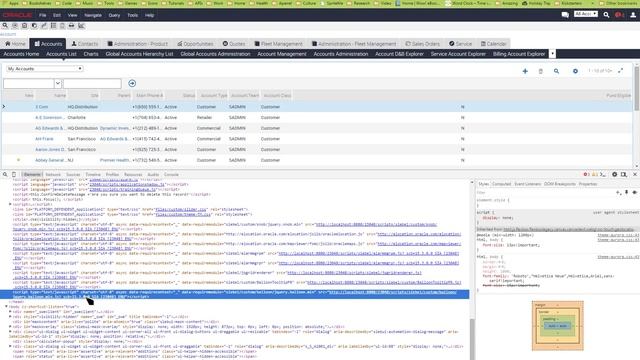
Task: Click the header search magnifier icon
Action: click(606, 15)
